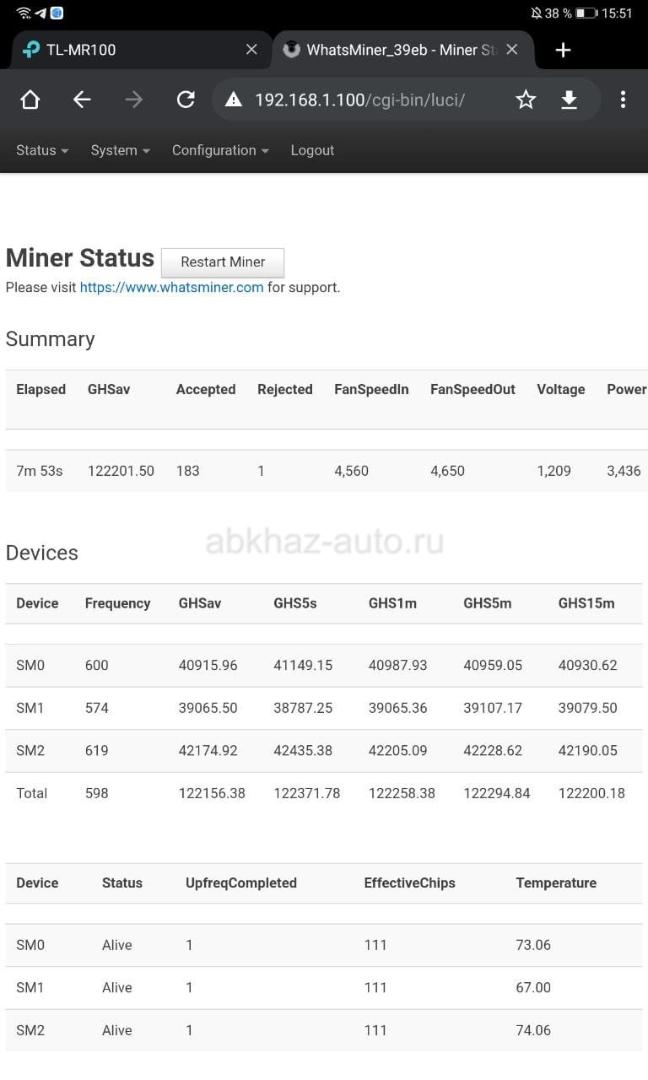Image resolution: width=648 pixels, height=1080 pixels.
Task: Reload the page with the refresh icon
Action: click(x=185, y=100)
